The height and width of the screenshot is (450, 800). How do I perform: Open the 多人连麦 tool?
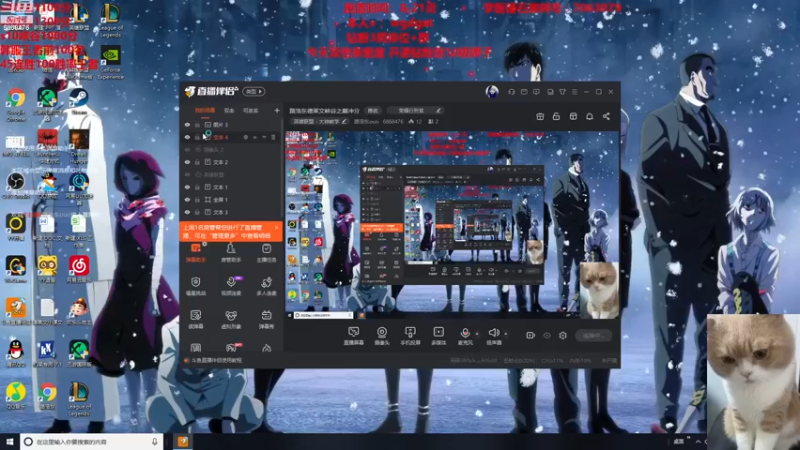[266, 286]
